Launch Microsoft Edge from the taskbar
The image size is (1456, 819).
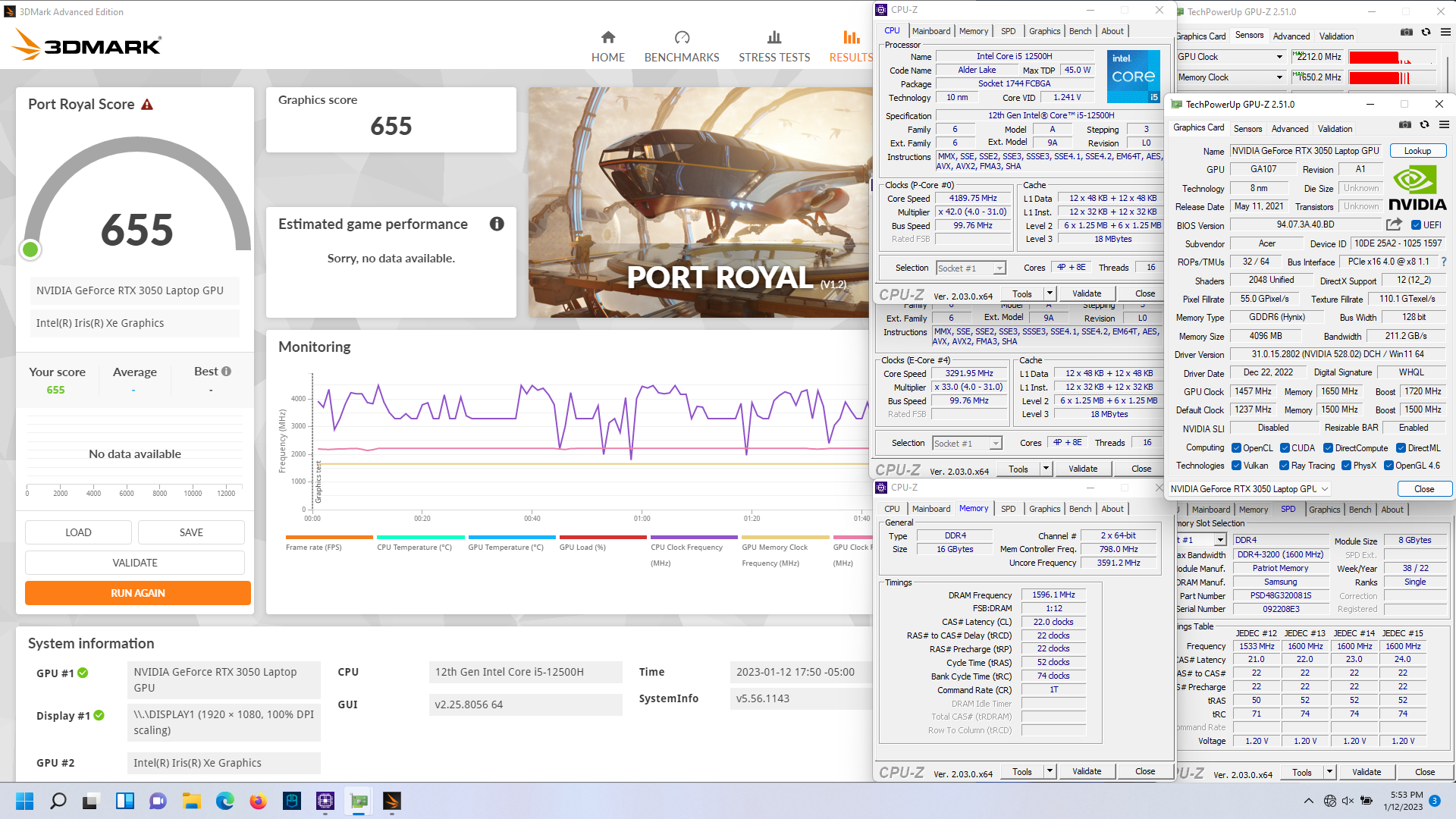point(224,801)
